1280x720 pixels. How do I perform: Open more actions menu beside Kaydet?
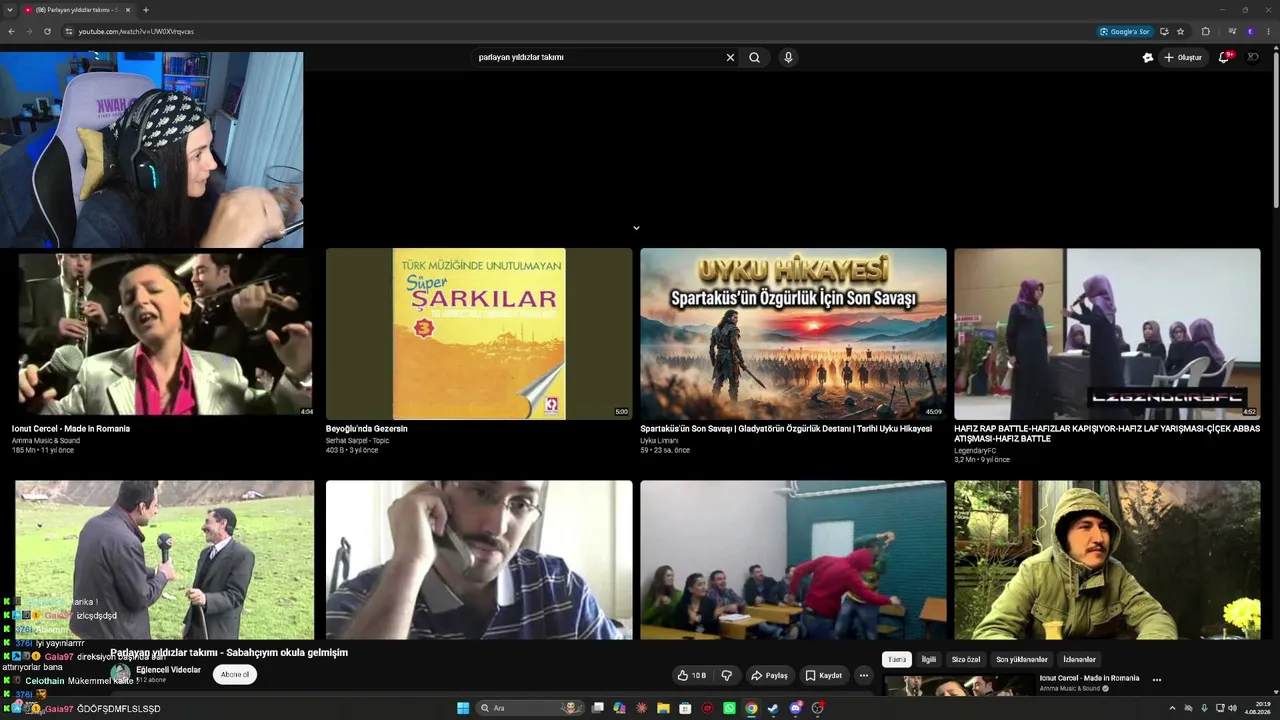pyautogui.click(x=864, y=675)
